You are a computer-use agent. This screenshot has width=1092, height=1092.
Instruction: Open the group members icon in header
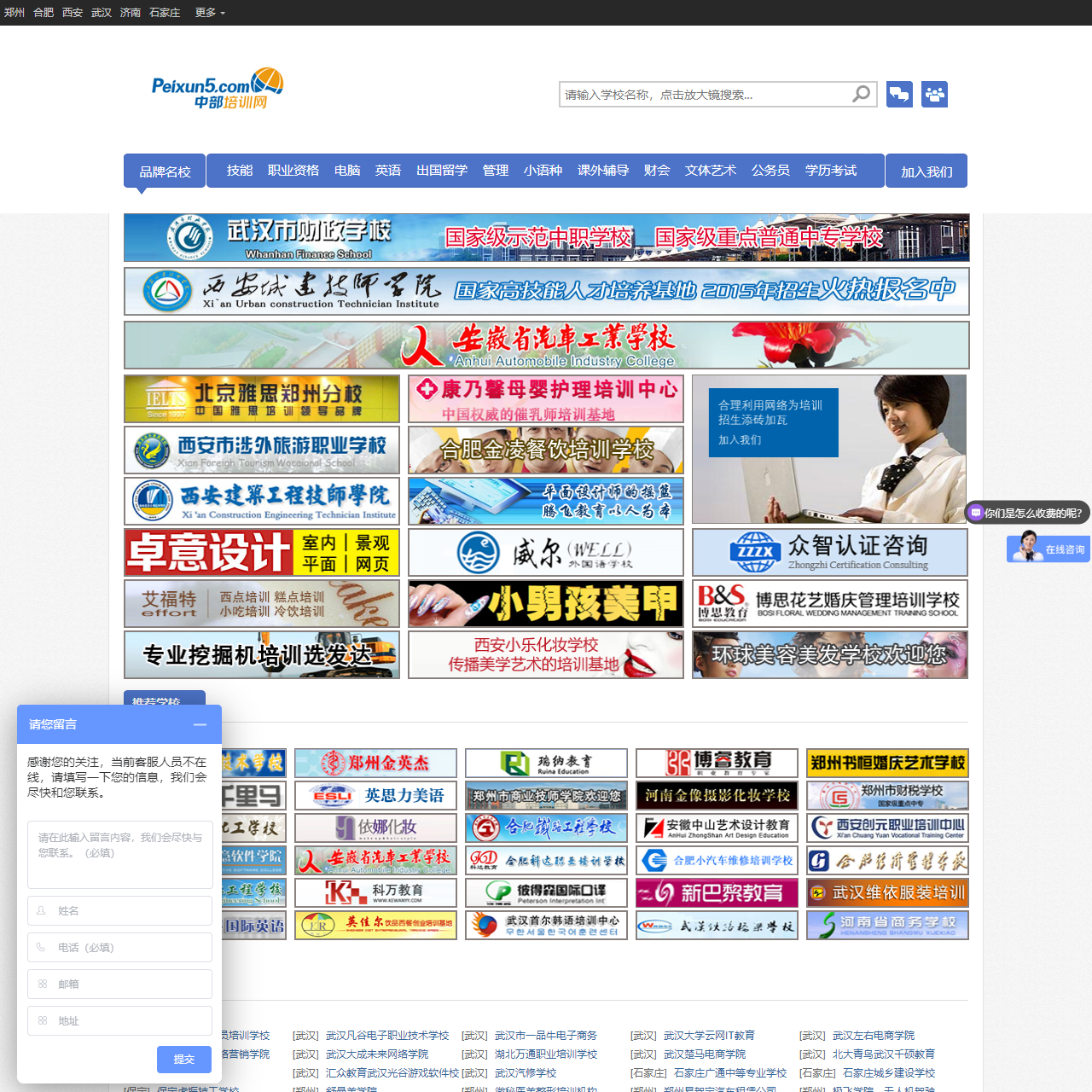pos(935,94)
